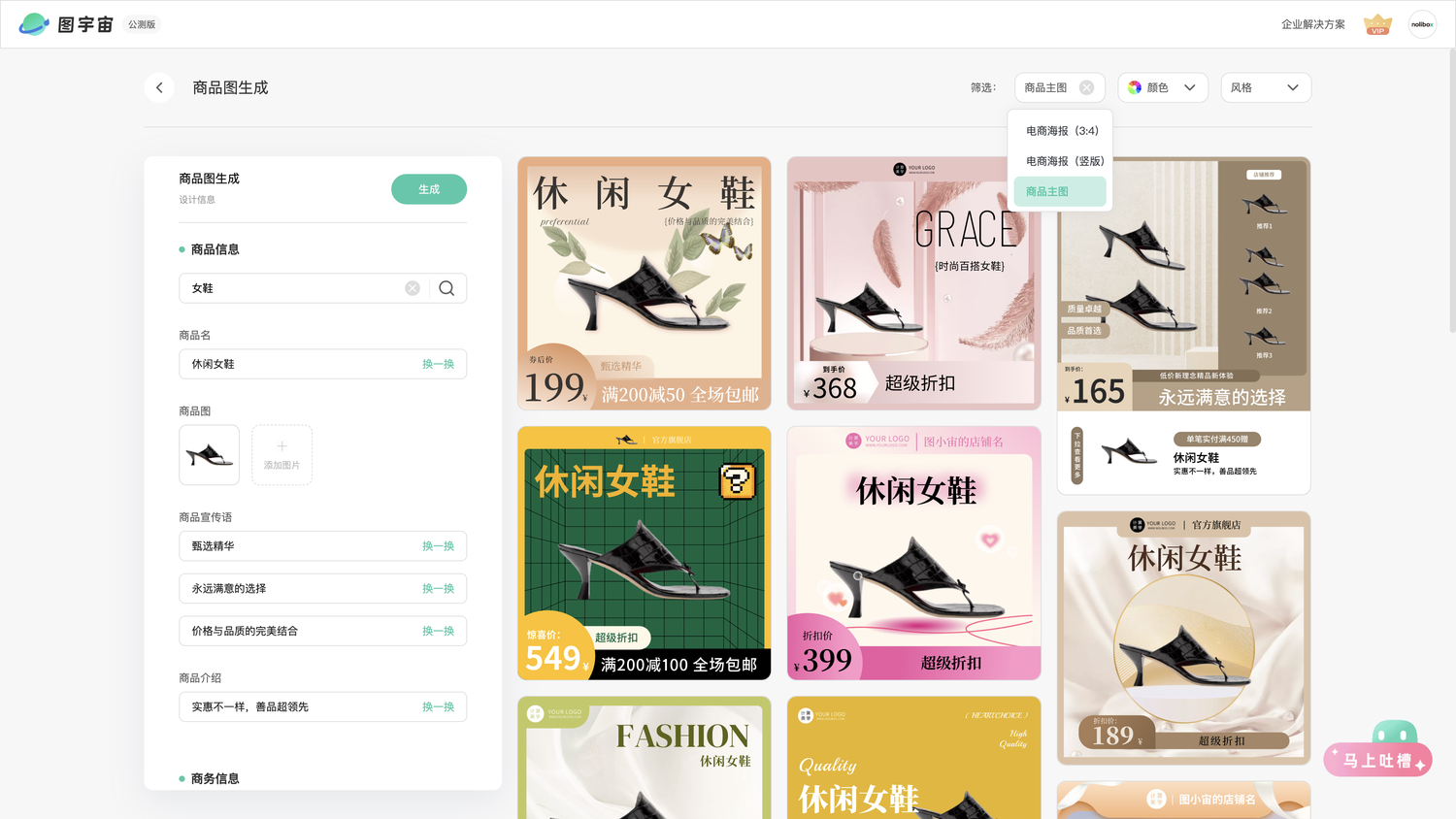Select the 165 永远满意的选择 template
The height and width of the screenshot is (819, 1456).
(1184, 325)
